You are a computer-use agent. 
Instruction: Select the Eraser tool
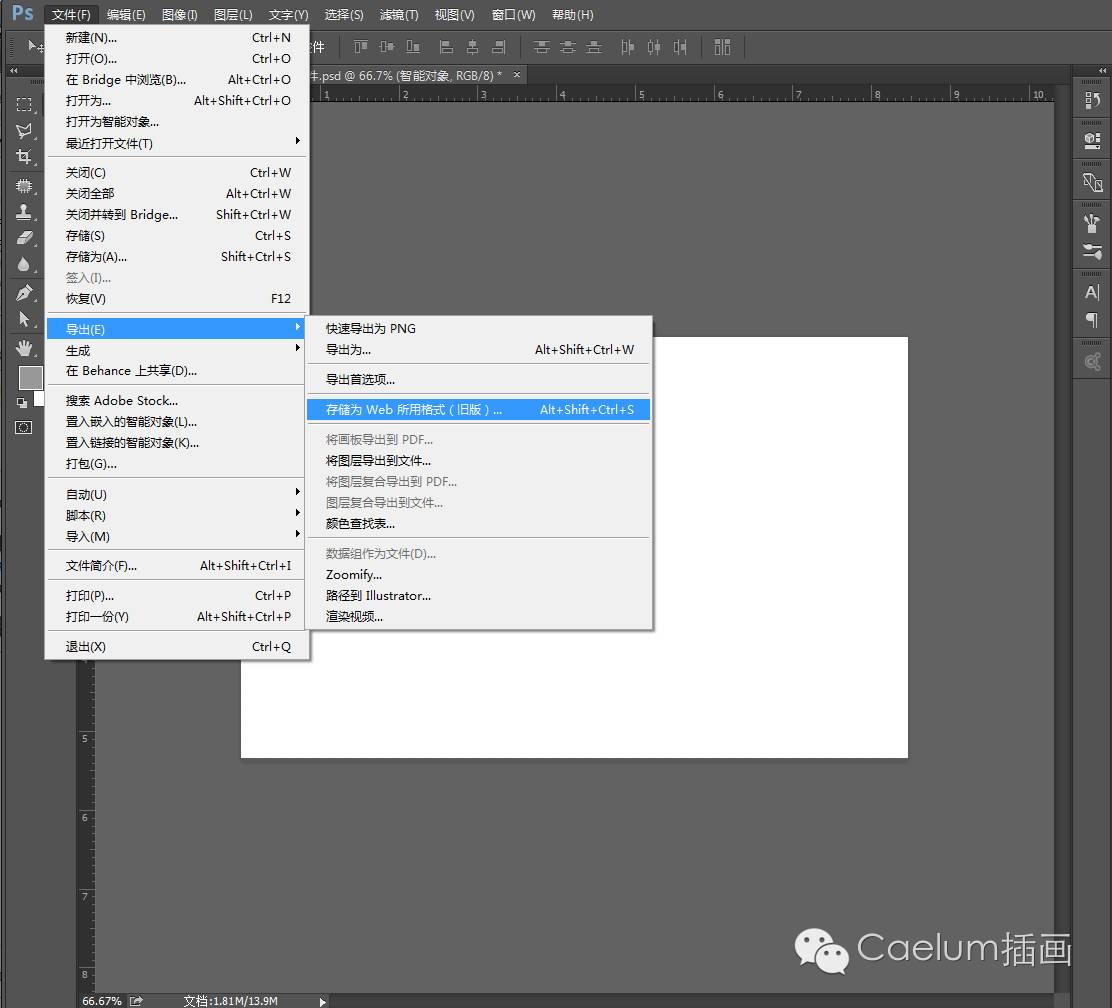pos(25,238)
